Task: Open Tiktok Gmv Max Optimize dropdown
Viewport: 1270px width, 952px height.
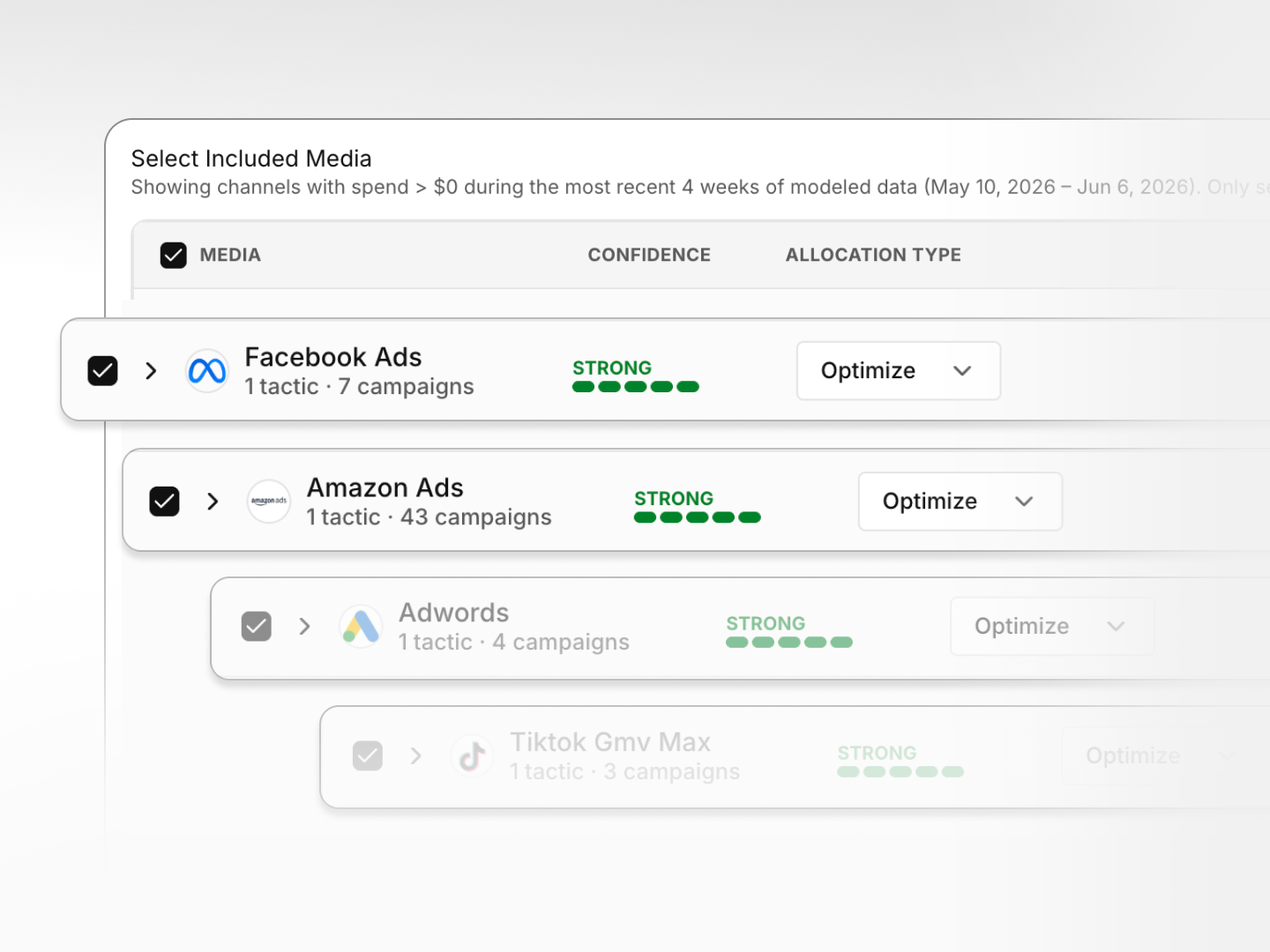Action: (x=1163, y=755)
